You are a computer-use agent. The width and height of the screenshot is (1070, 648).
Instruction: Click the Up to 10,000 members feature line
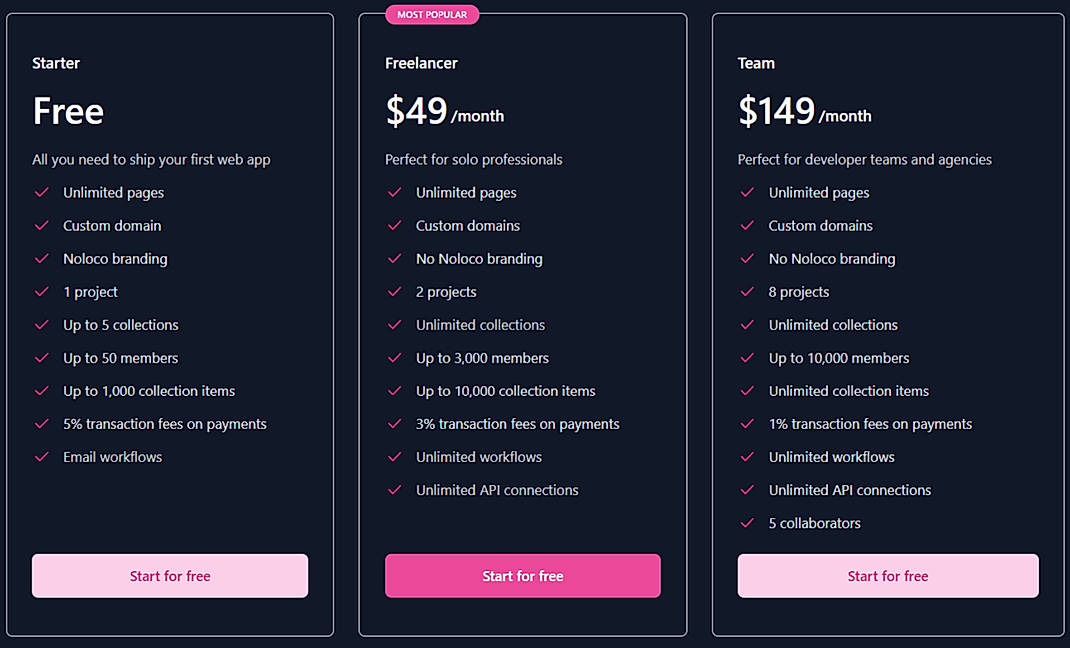point(838,358)
